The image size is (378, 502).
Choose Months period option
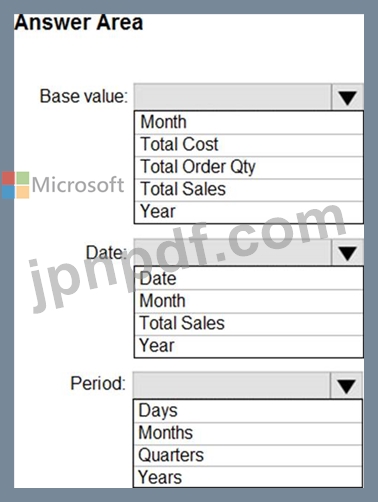(248, 433)
